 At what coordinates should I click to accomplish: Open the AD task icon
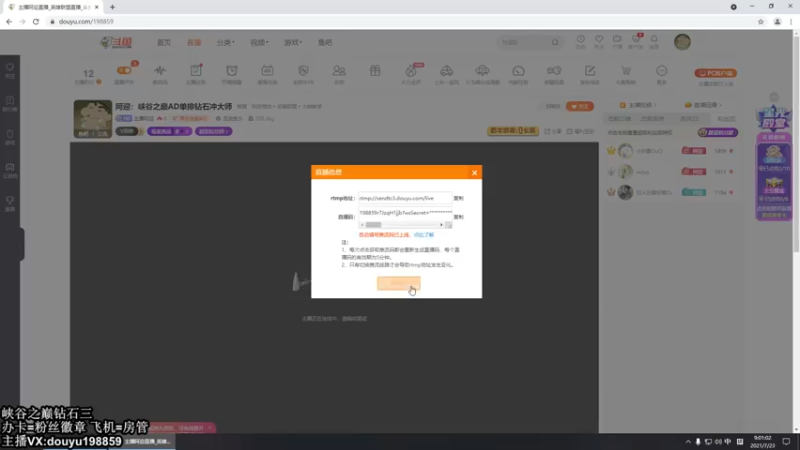click(267, 71)
